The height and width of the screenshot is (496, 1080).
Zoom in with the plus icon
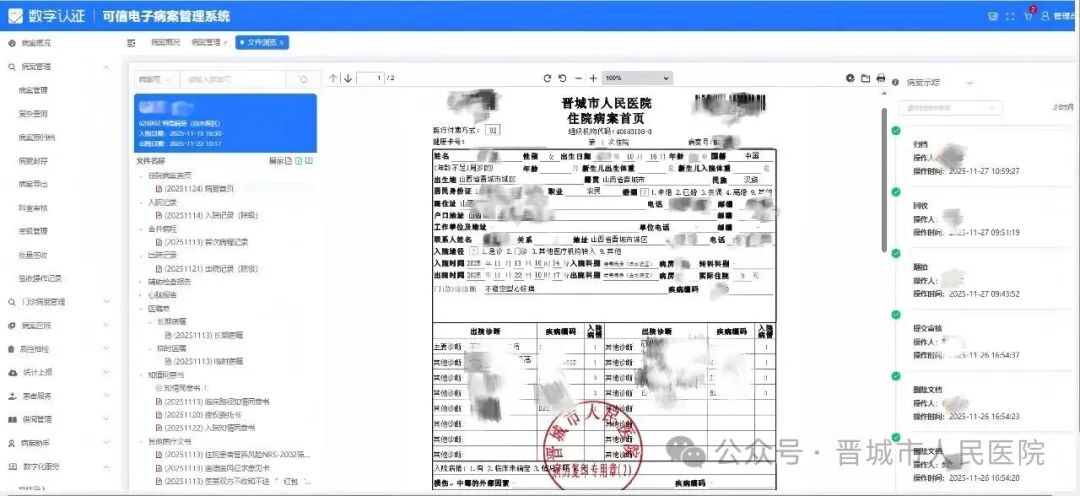pos(593,78)
